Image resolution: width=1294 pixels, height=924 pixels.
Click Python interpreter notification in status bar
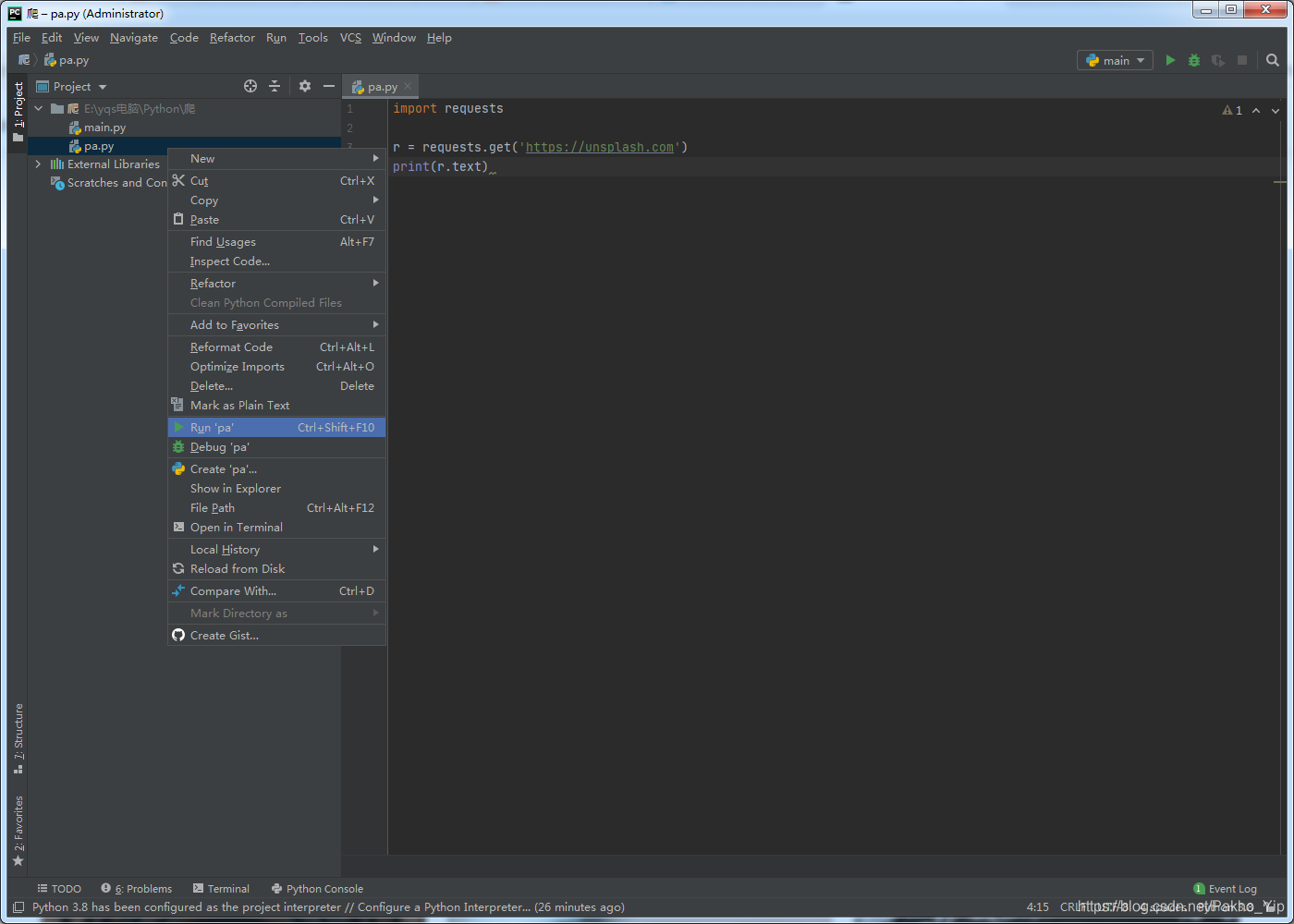tap(328, 907)
